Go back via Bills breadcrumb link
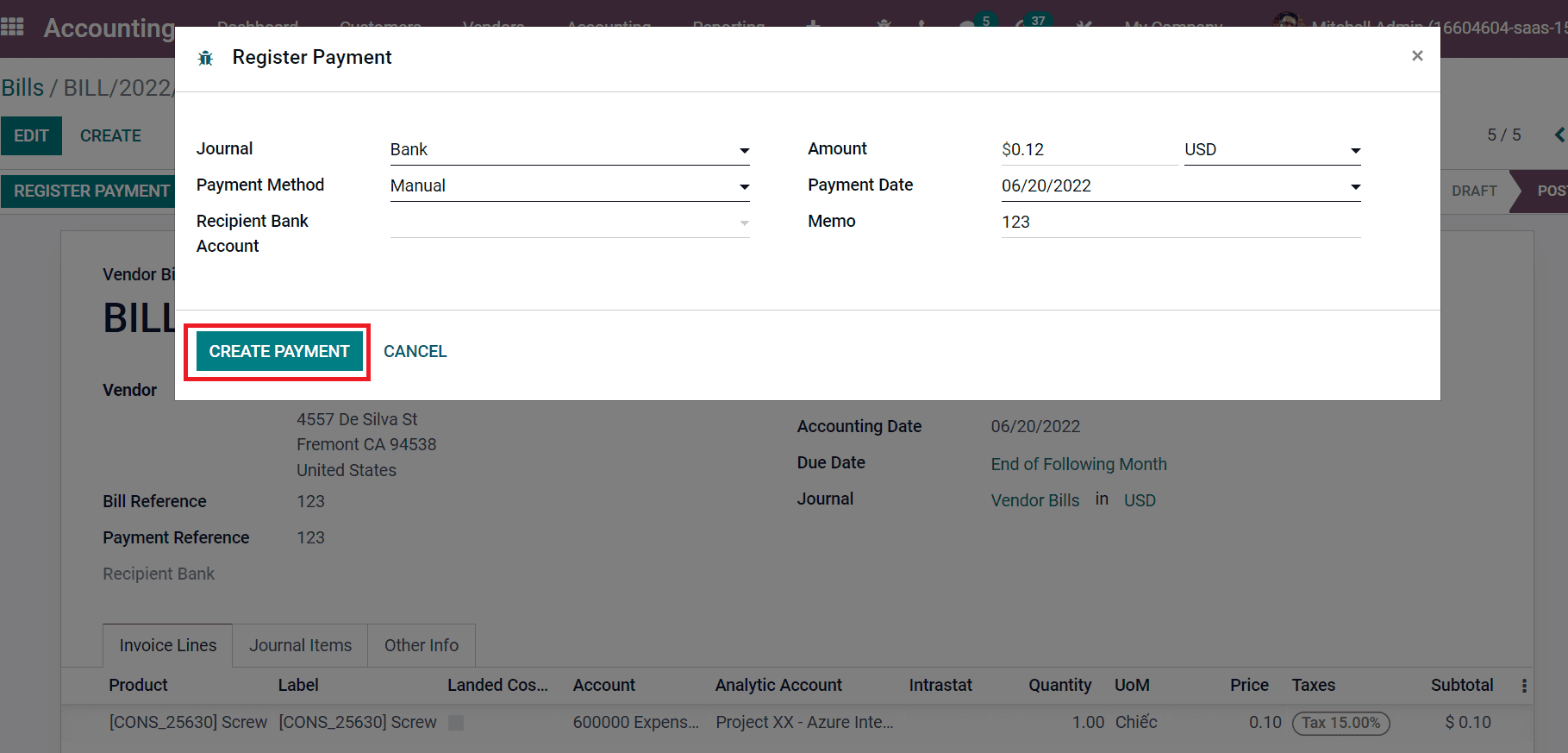Image resolution: width=1568 pixels, height=753 pixels. click(x=22, y=88)
